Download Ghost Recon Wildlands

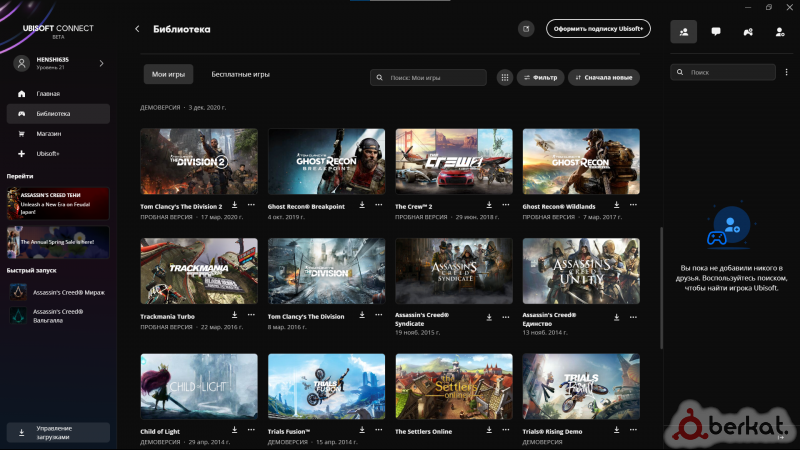(x=616, y=205)
